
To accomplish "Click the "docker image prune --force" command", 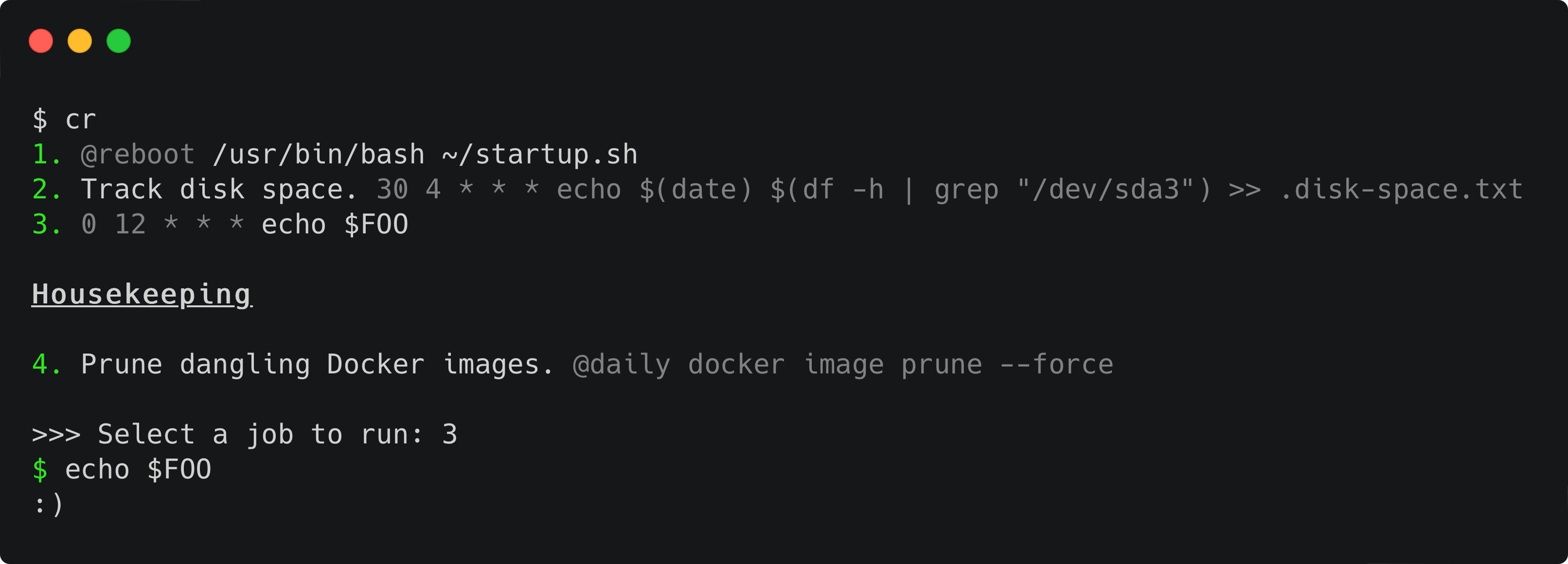I will click(x=900, y=365).
